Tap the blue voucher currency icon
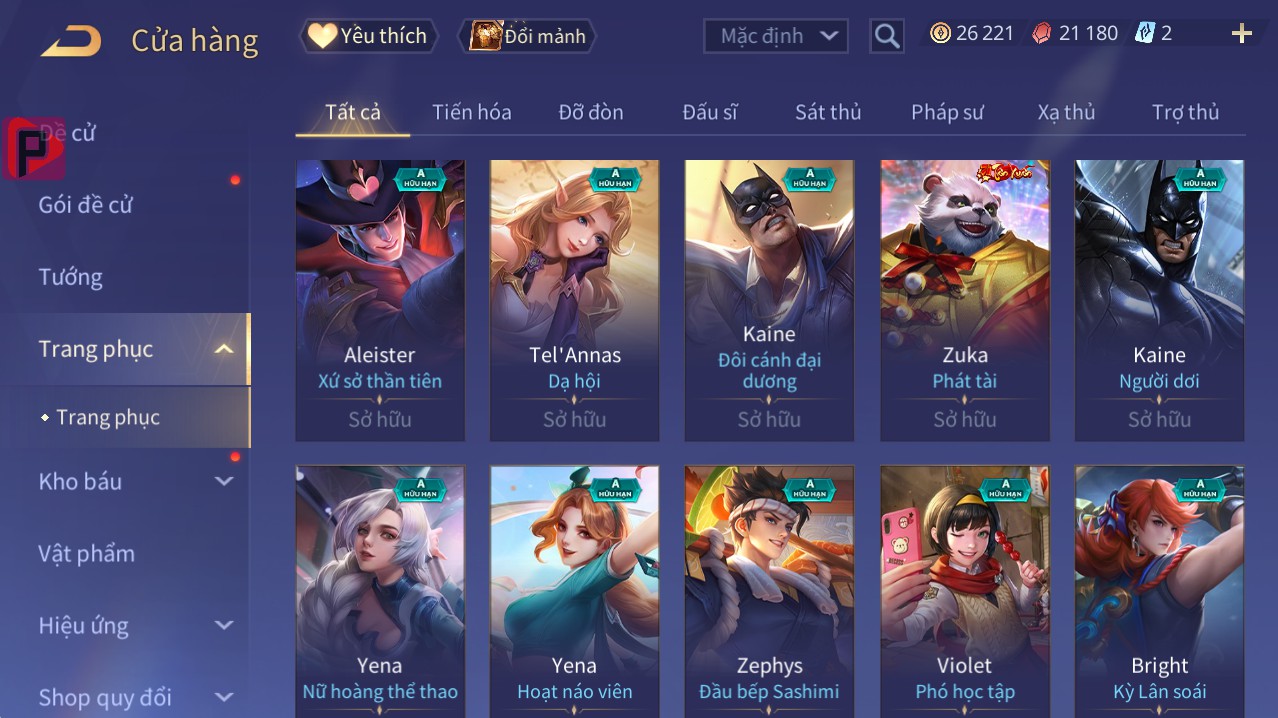 (x=1145, y=33)
